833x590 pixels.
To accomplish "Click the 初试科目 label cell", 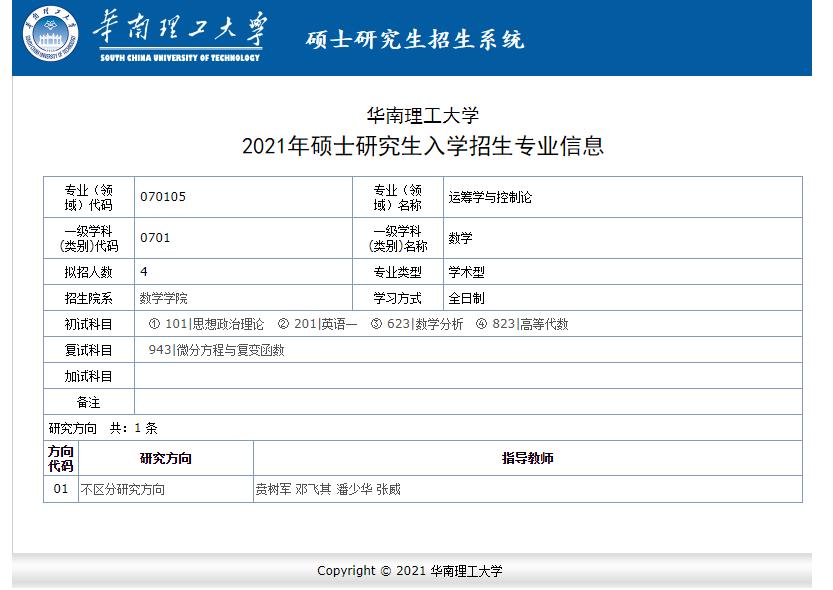I will coord(89,324).
